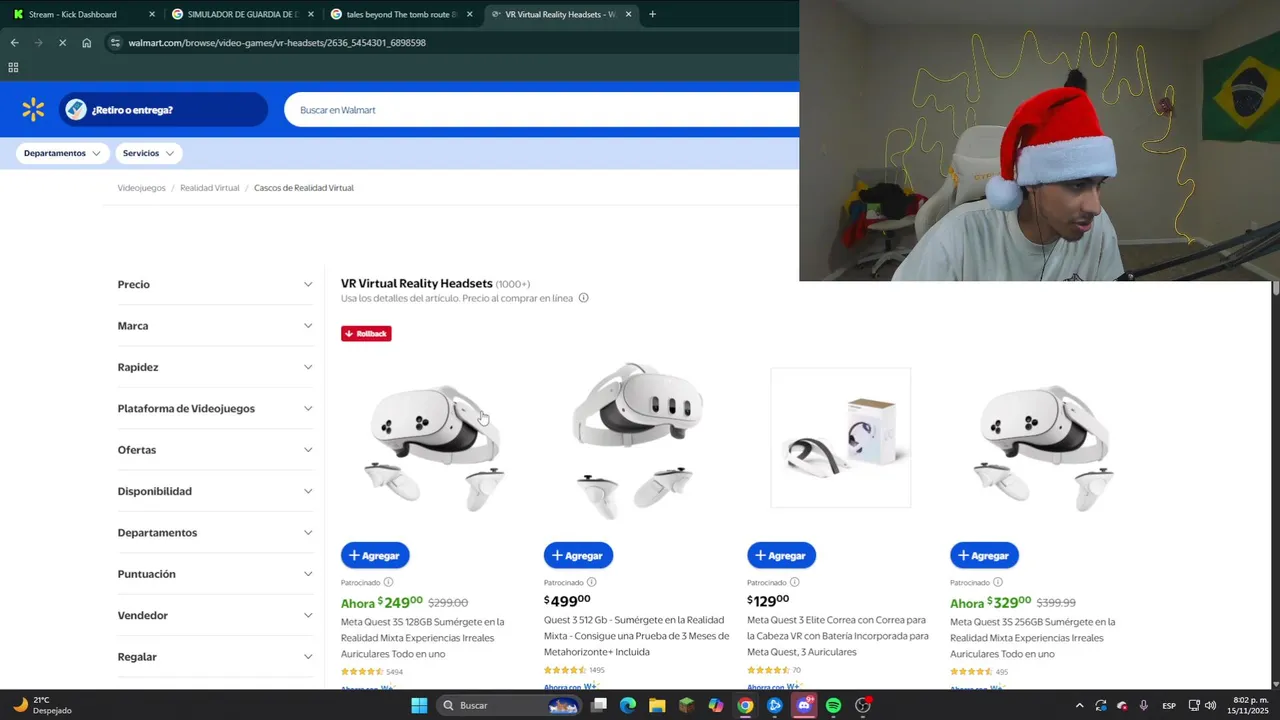Go back with browser back arrow

coord(14,43)
